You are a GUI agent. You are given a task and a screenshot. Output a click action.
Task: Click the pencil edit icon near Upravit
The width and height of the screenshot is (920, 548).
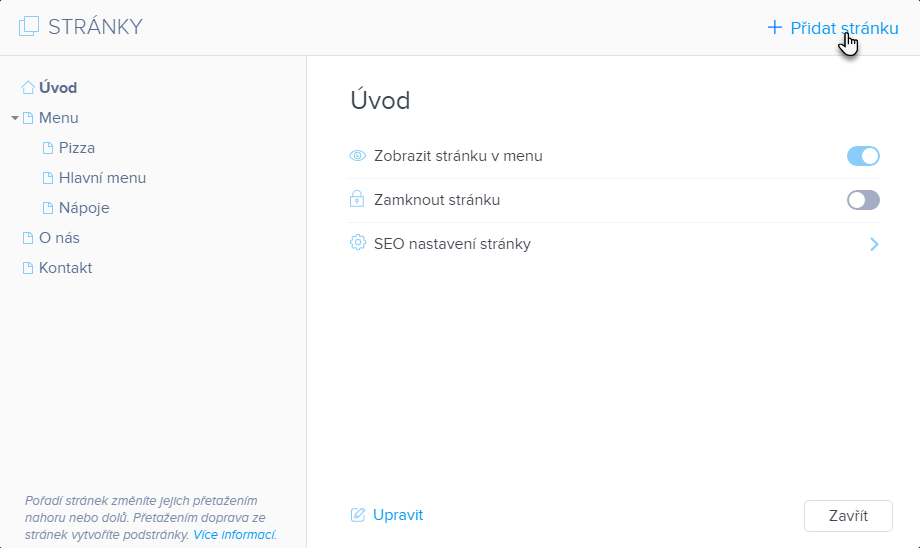pyautogui.click(x=357, y=515)
